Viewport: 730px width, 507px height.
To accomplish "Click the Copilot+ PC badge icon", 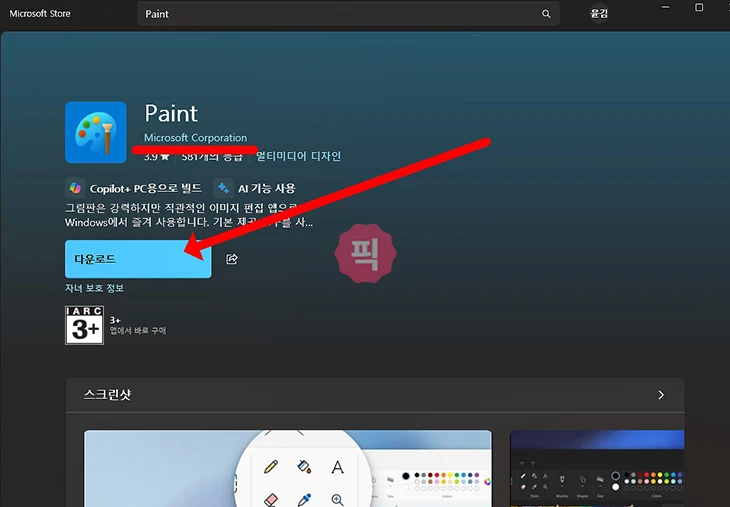I will point(75,188).
